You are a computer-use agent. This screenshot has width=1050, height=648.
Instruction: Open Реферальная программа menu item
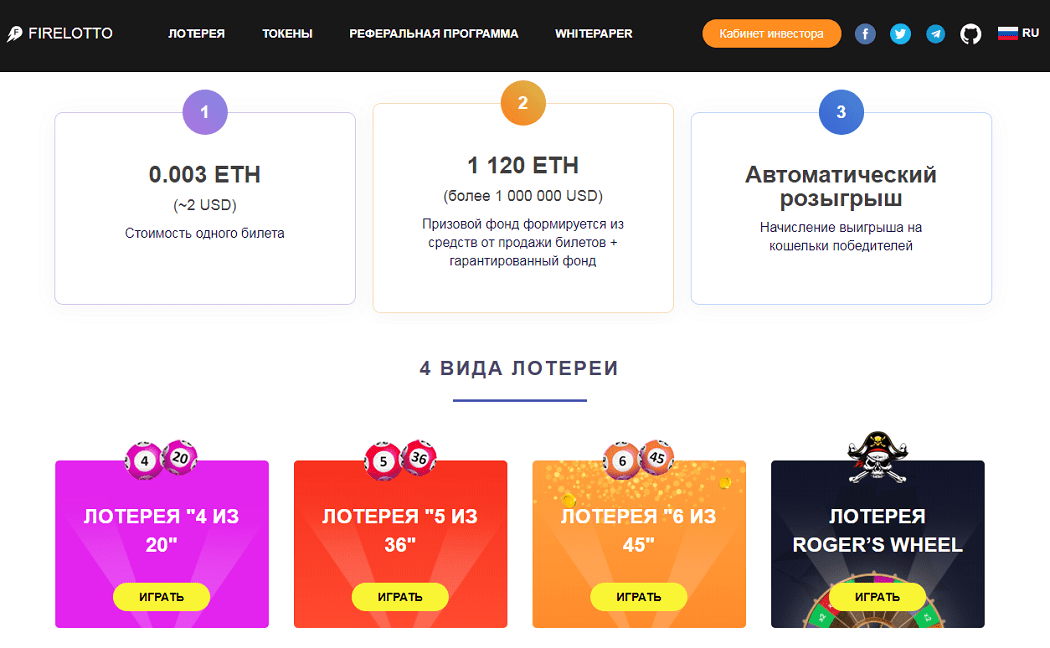(x=434, y=33)
